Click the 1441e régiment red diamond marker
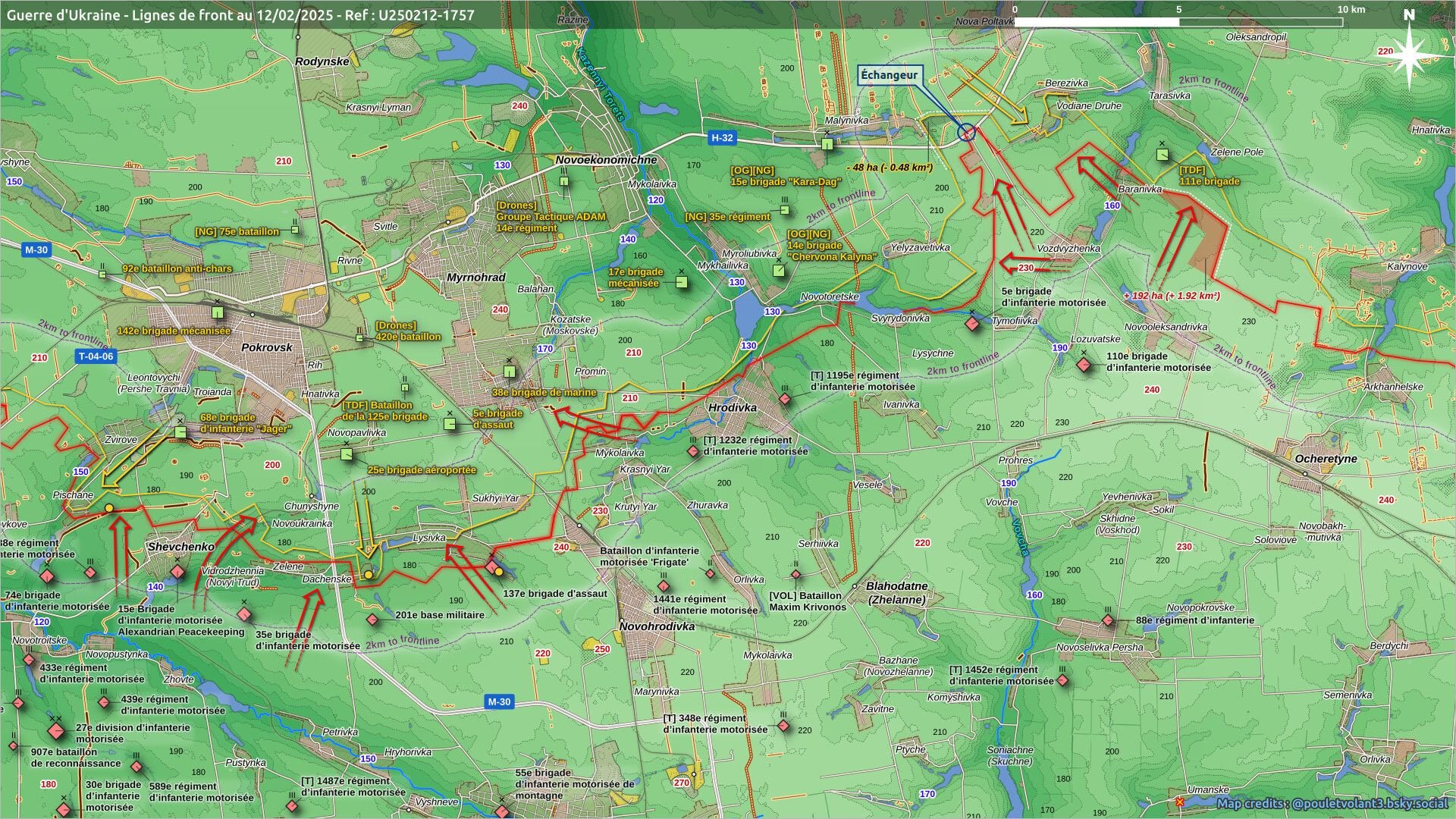The image size is (1456, 819). click(x=664, y=586)
